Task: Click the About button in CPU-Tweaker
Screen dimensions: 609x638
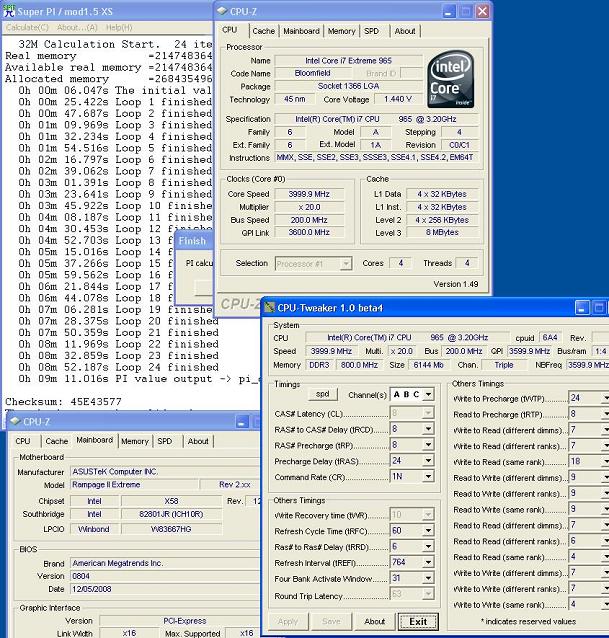Action: (x=374, y=621)
